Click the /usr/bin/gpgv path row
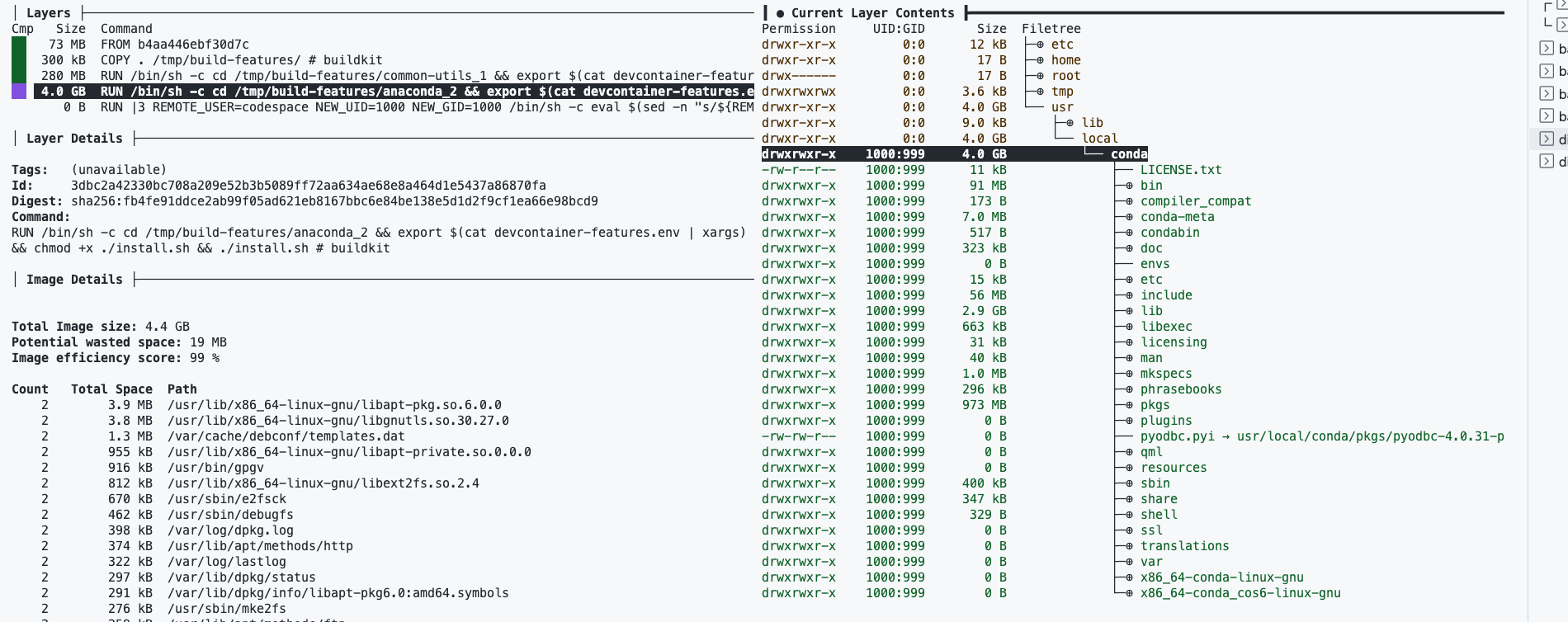 pos(153,468)
